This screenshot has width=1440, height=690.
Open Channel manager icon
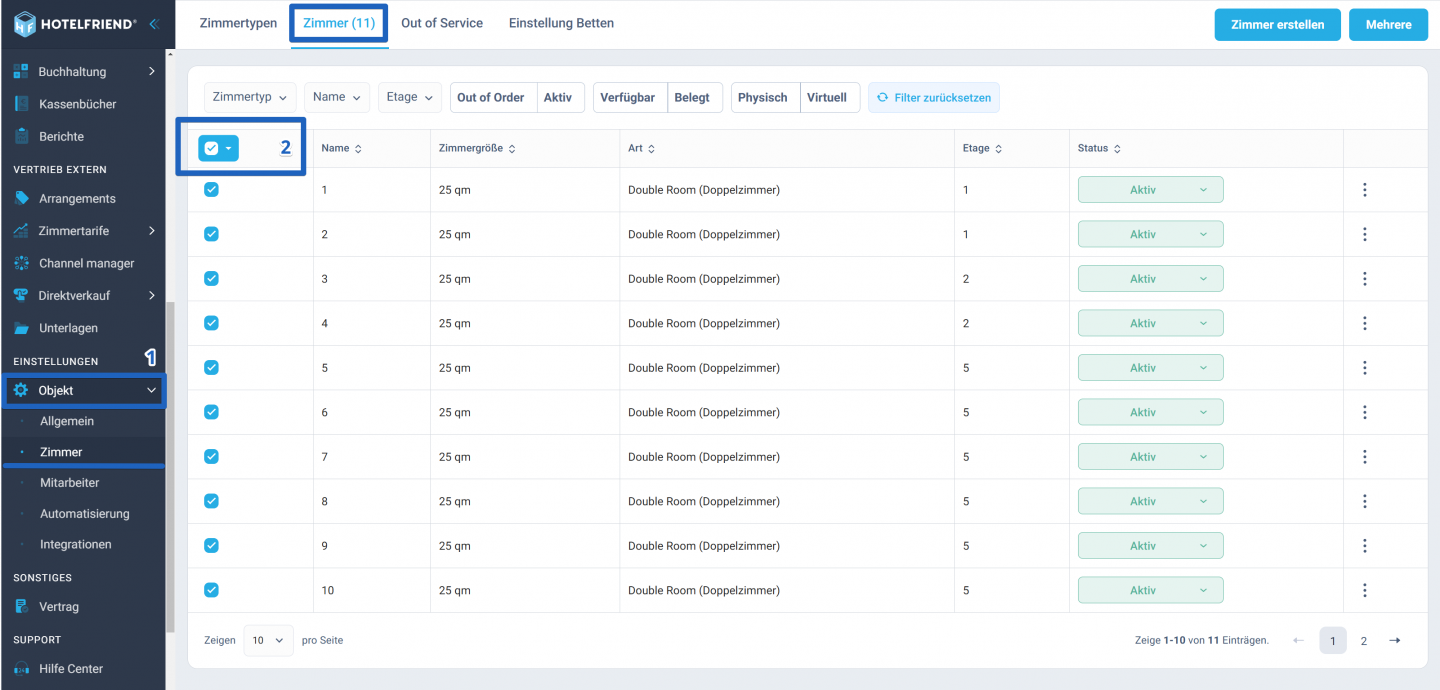pyautogui.click(x=21, y=263)
